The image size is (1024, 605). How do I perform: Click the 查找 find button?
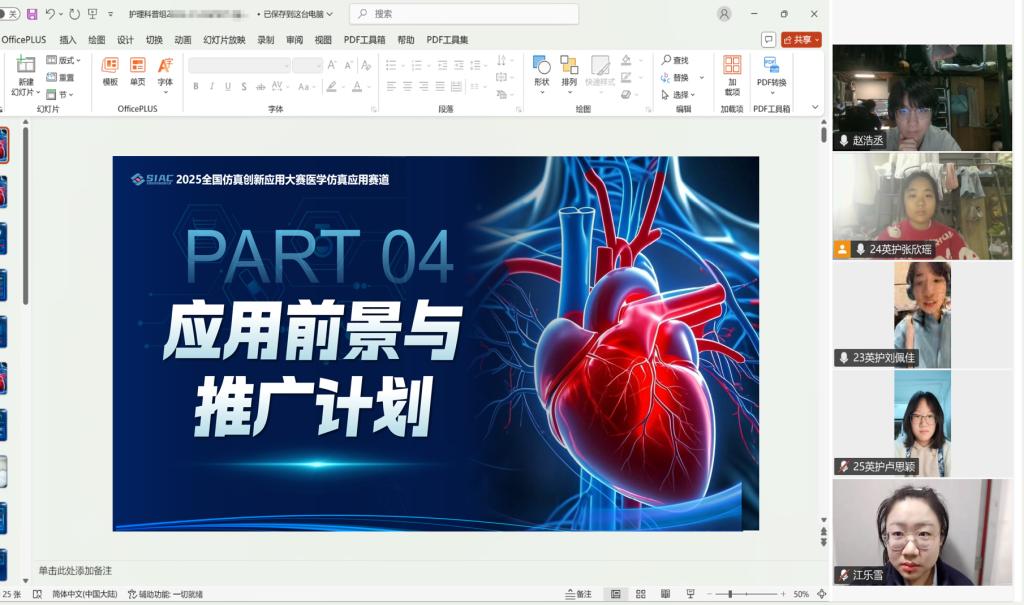pyautogui.click(x=675, y=60)
